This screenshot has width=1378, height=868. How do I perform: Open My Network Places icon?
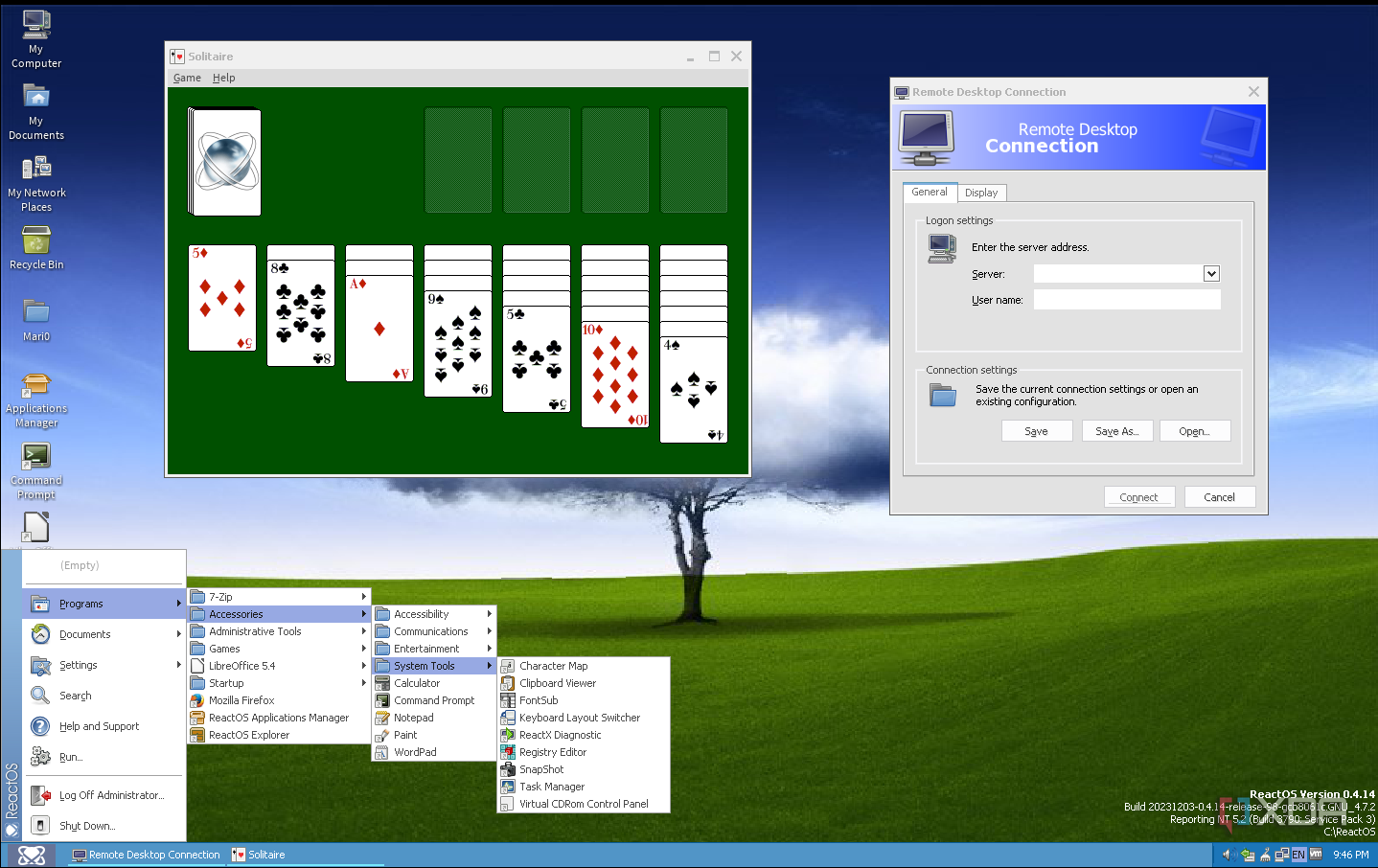point(35,171)
